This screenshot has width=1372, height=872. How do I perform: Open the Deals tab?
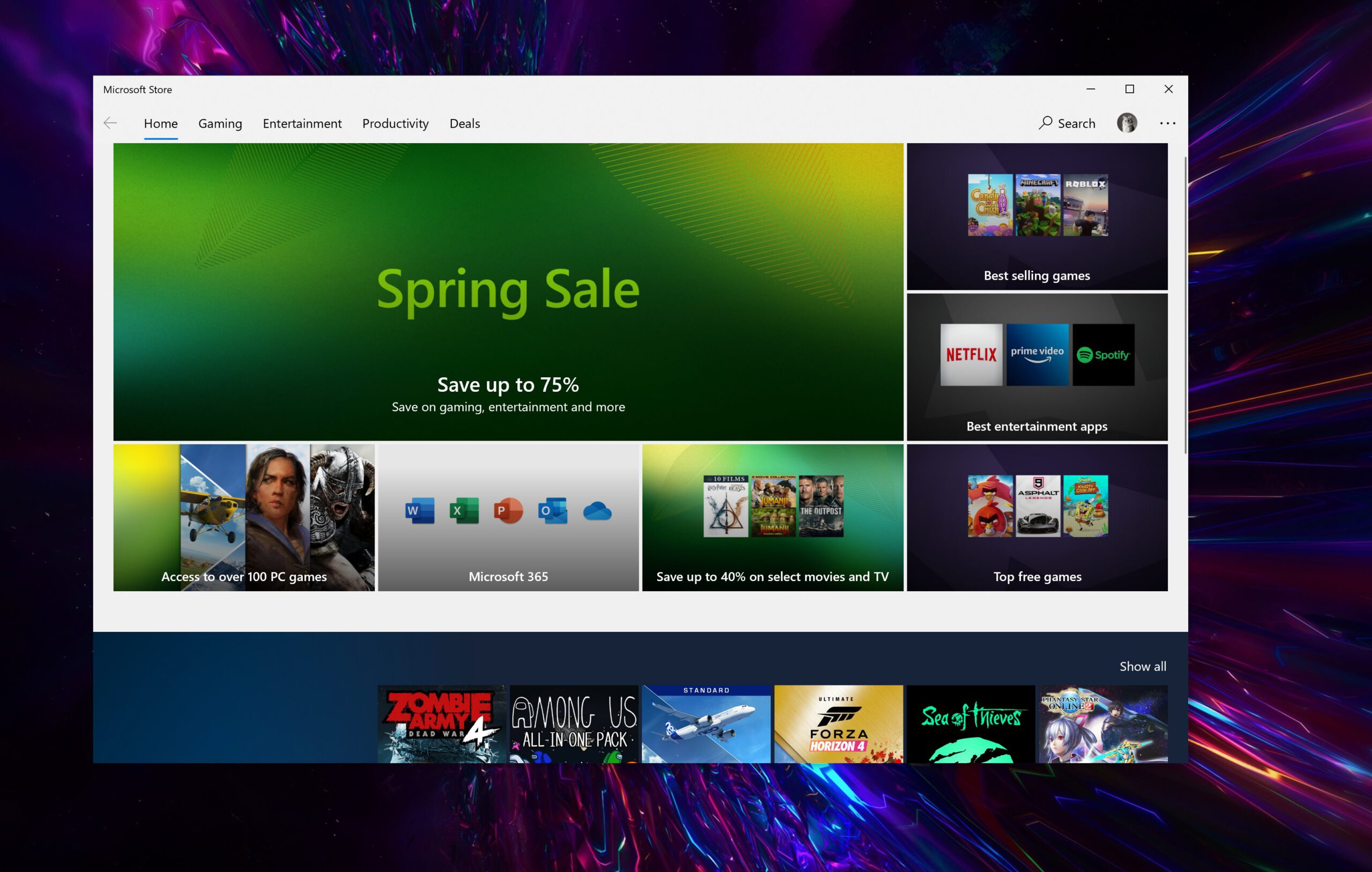click(x=464, y=123)
